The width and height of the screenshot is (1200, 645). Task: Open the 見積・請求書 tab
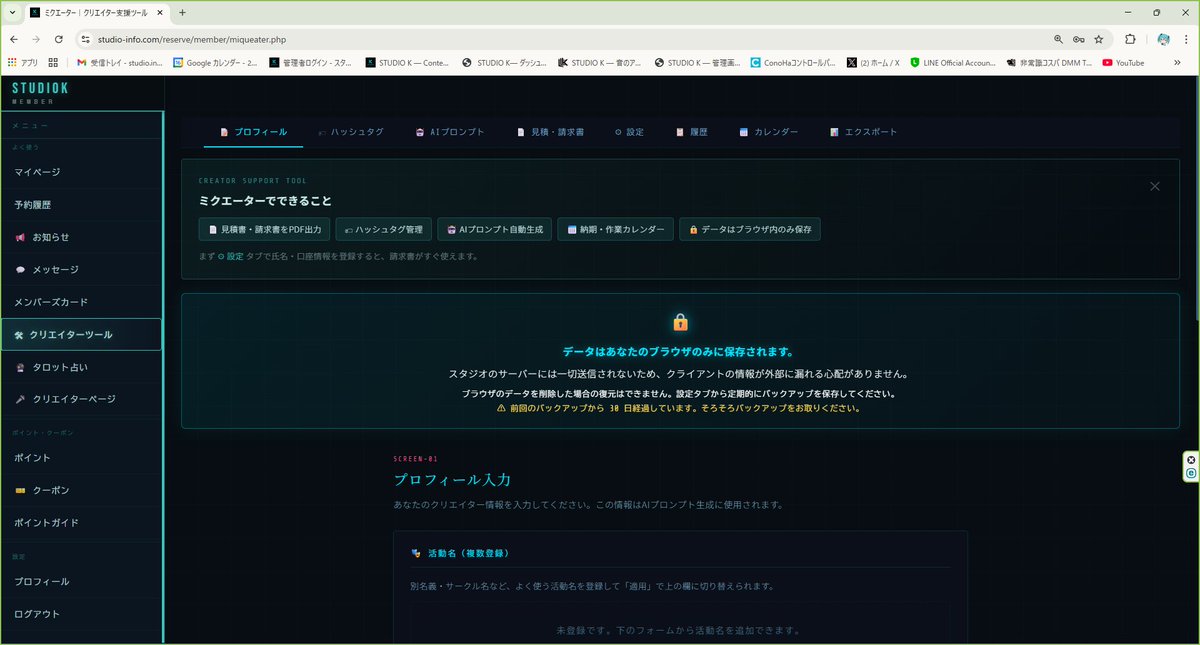(x=550, y=132)
